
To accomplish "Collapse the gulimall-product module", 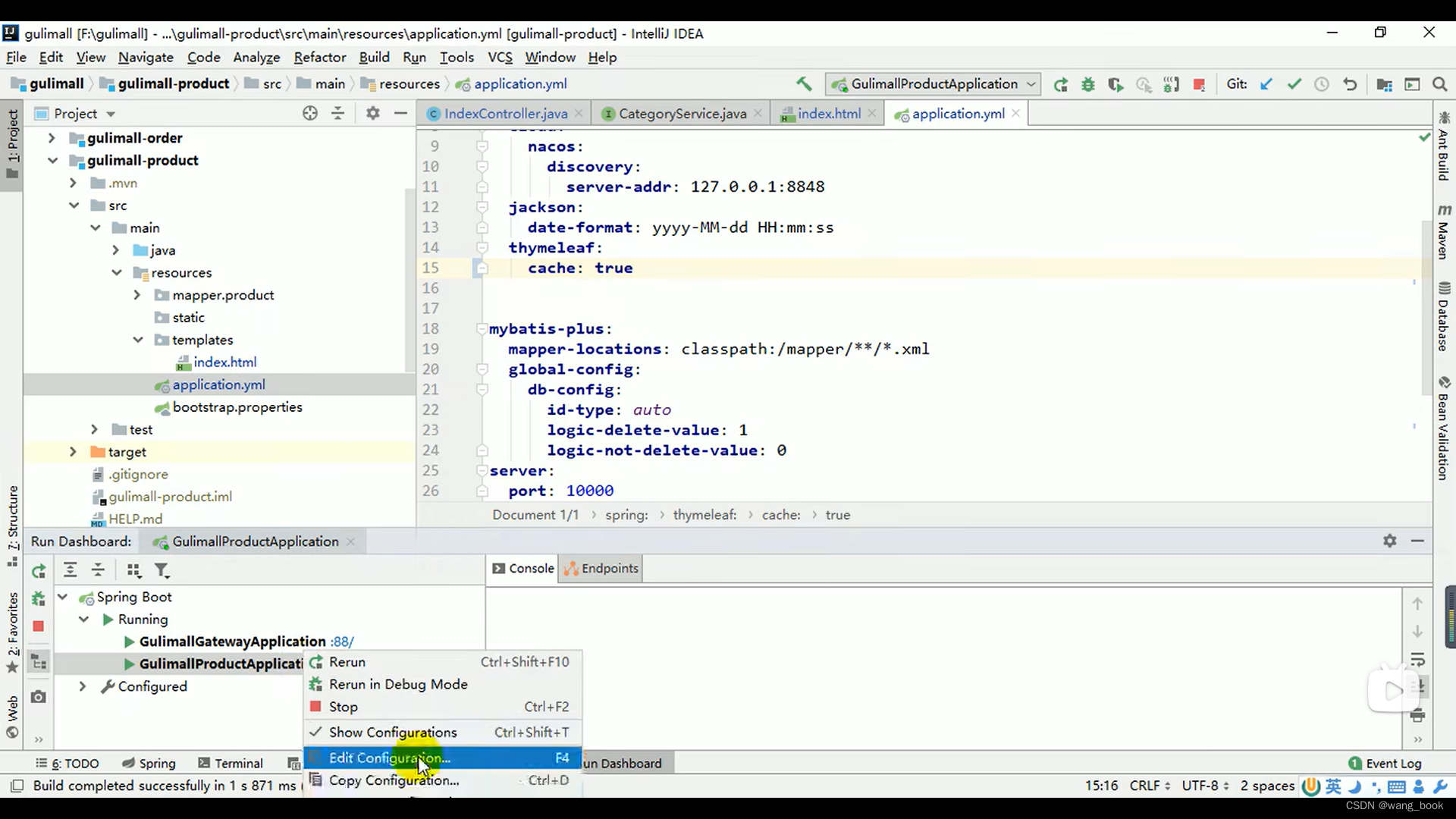I will pyautogui.click(x=52, y=161).
